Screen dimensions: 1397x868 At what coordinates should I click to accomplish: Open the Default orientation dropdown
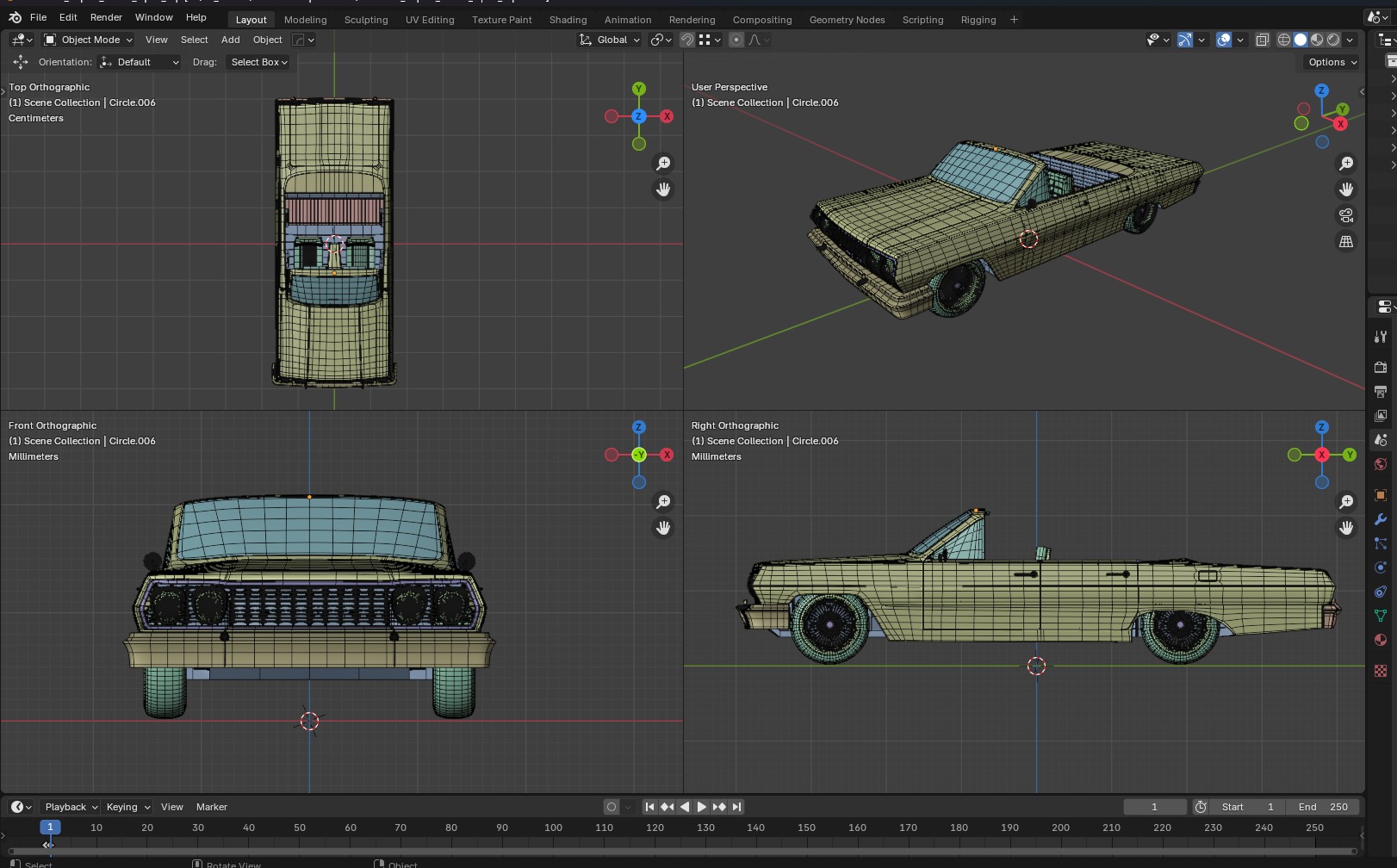pyautogui.click(x=140, y=62)
